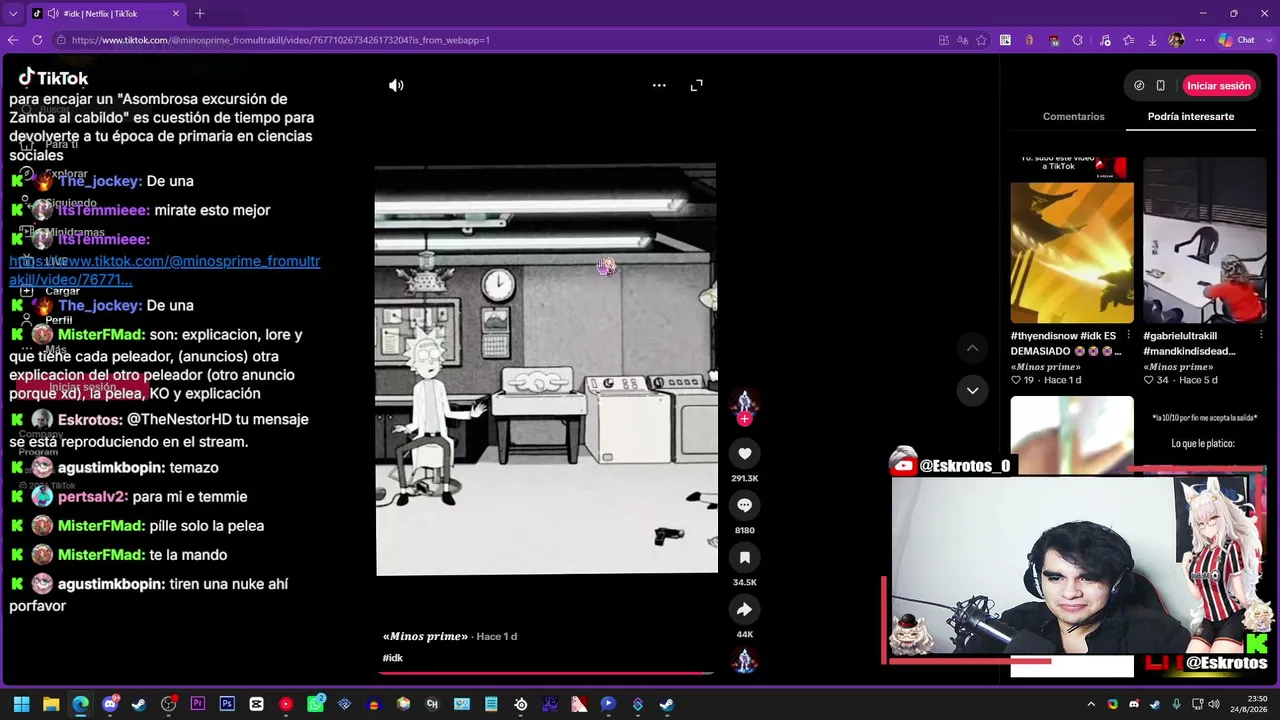
Task: Open the #idk hashtag link
Action: [x=393, y=658]
